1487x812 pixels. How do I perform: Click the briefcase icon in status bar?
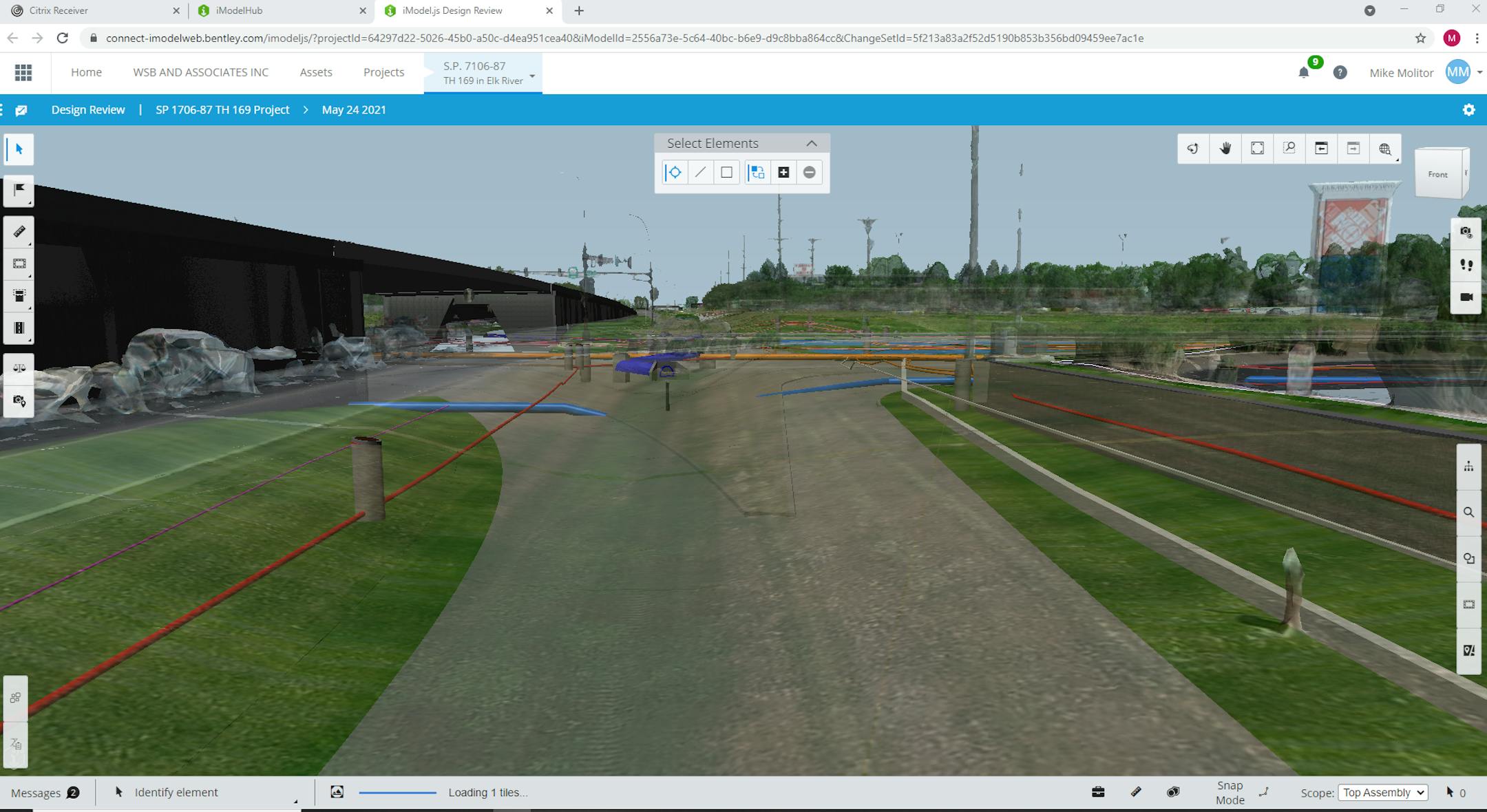(1098, 792)
